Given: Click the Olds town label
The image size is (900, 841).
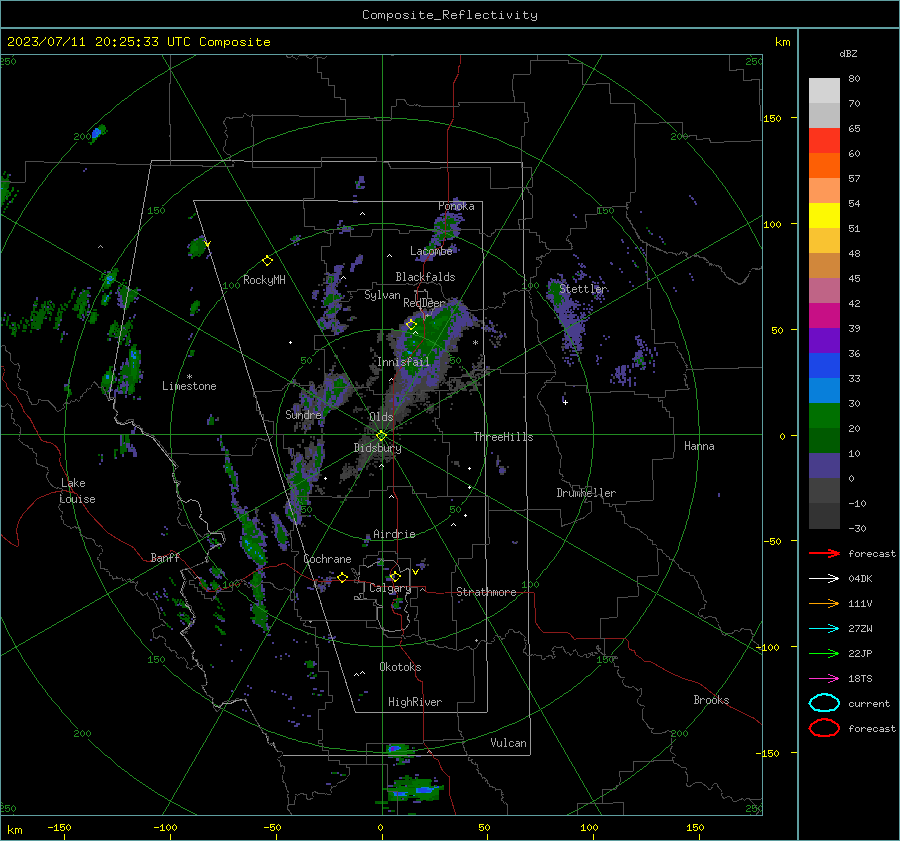Looking at the screenshot, I should coord(381,417).
